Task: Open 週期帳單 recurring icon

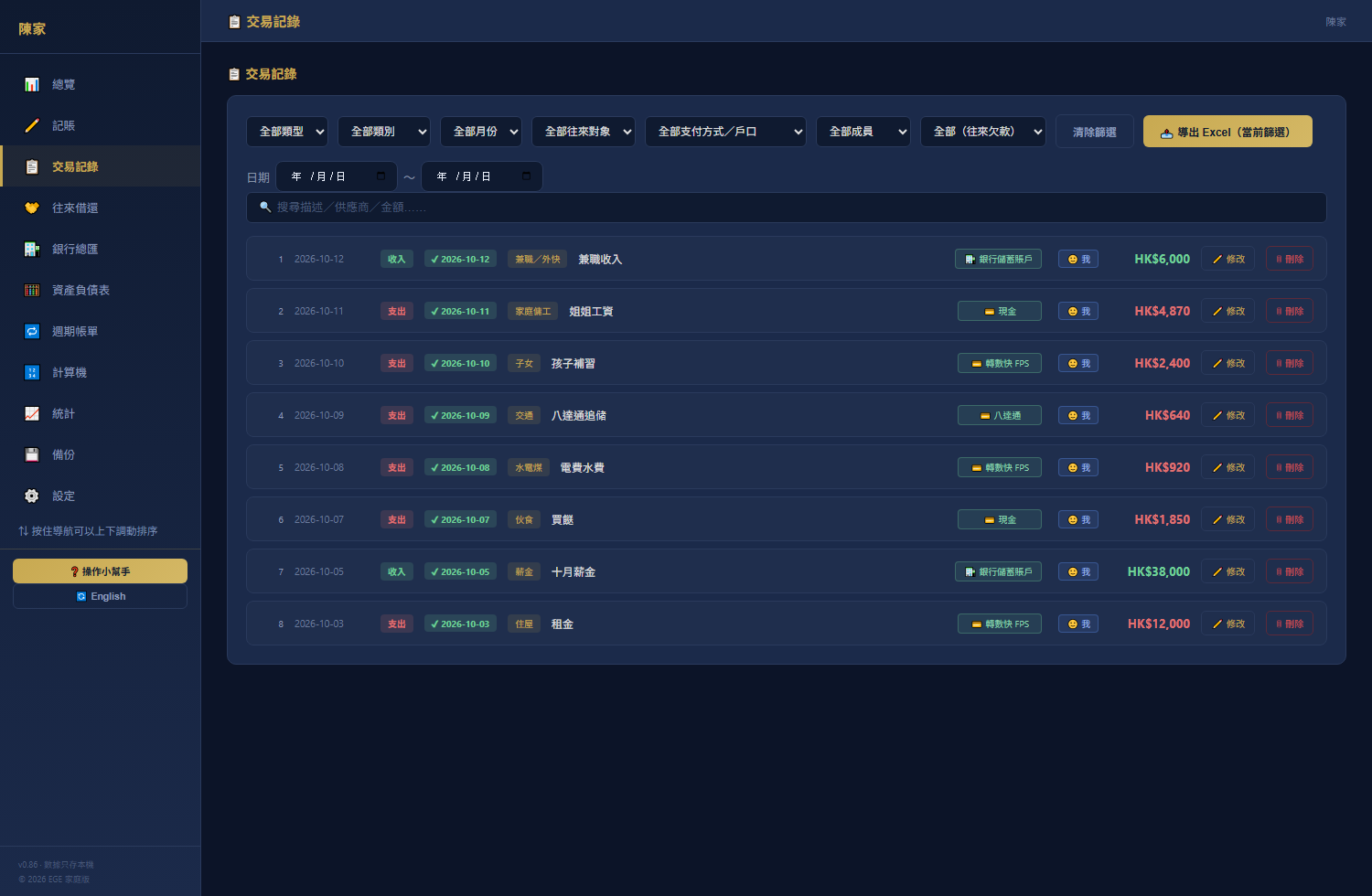Action: point(32,331)
